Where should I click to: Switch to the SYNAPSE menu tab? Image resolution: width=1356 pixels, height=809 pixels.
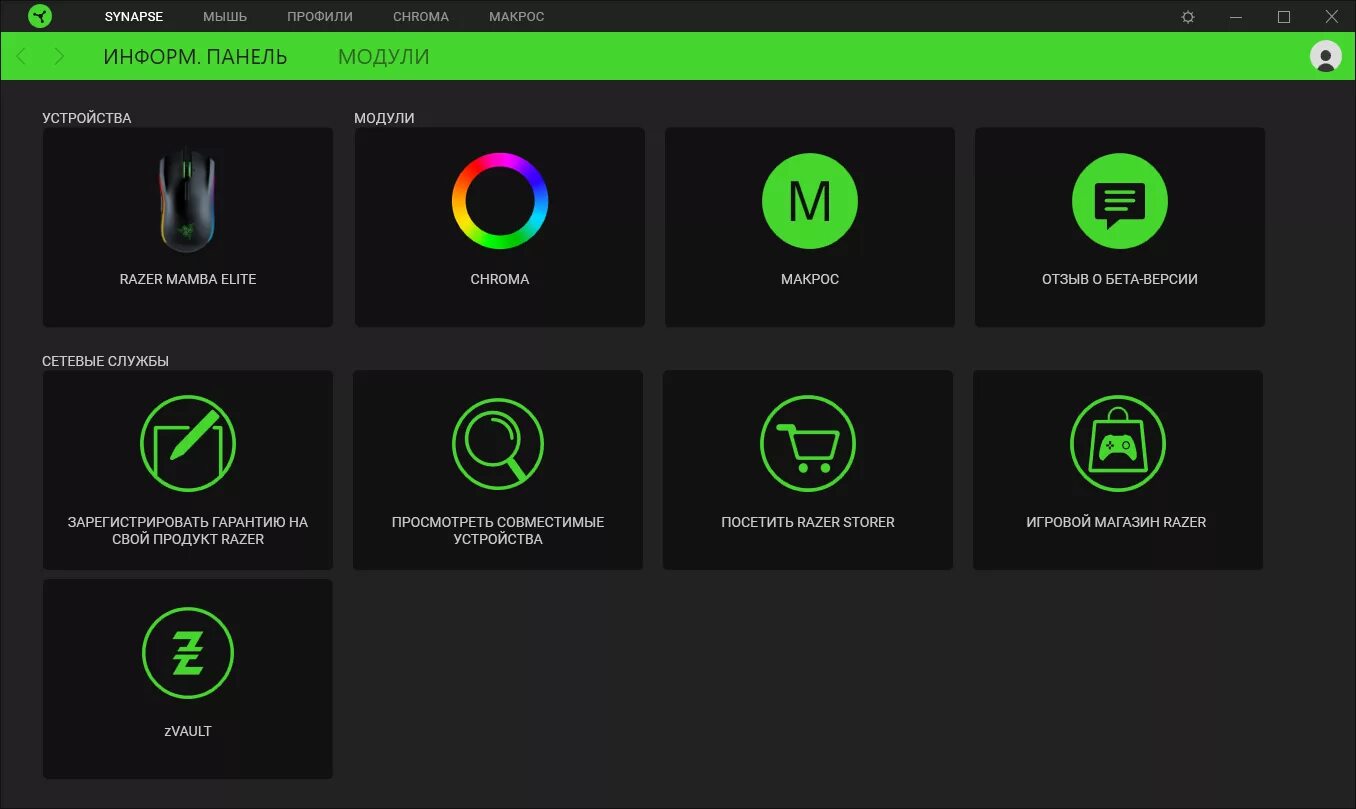click(134, 17)
